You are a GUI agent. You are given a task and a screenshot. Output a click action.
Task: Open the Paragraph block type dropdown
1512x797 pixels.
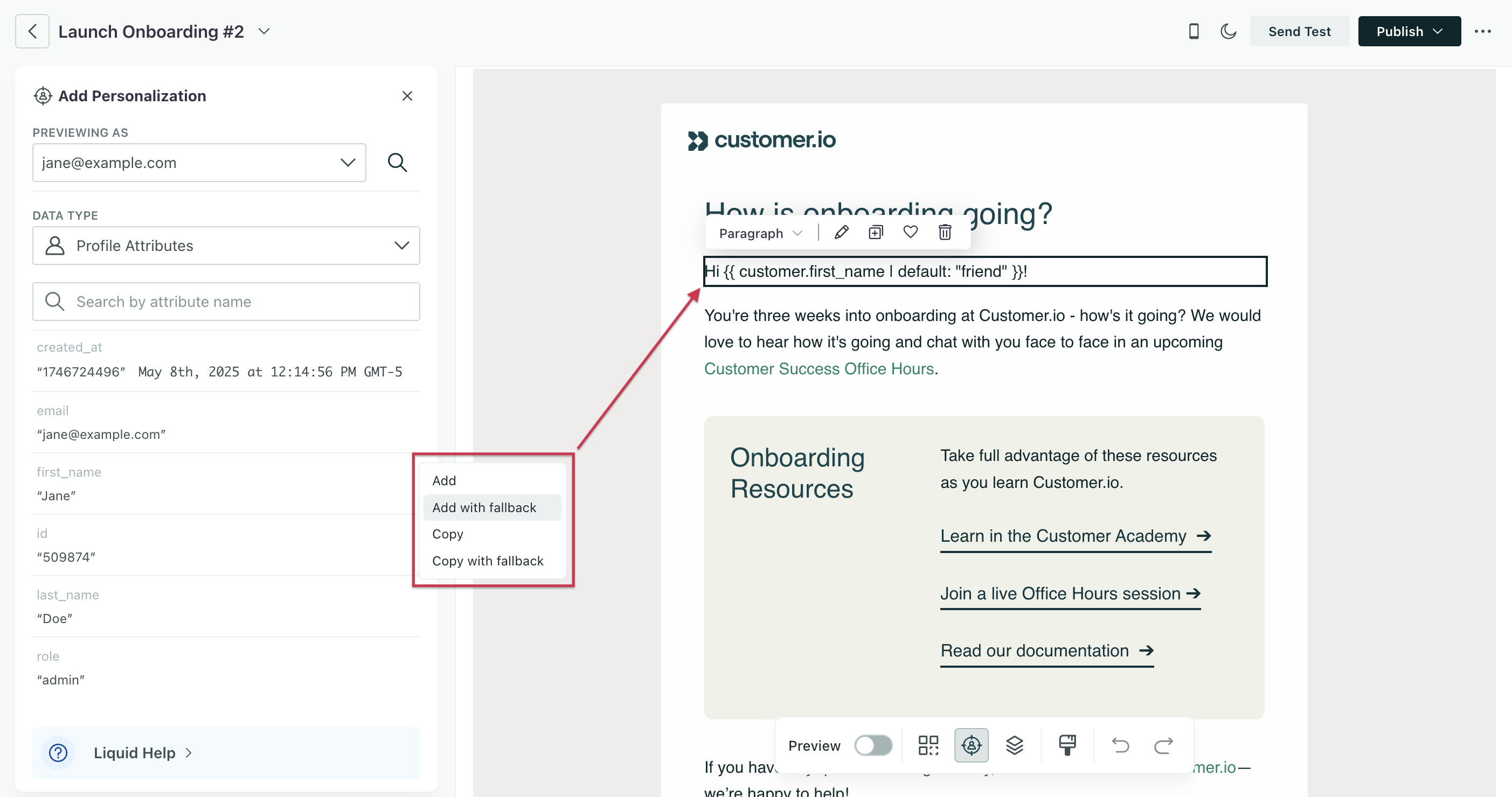pos(760,233)
